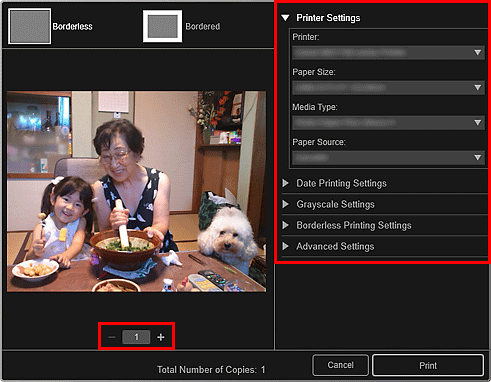Click the Print button
This screenshot has height=382, width=491.
pyautogui.click(x=428, y=365)
